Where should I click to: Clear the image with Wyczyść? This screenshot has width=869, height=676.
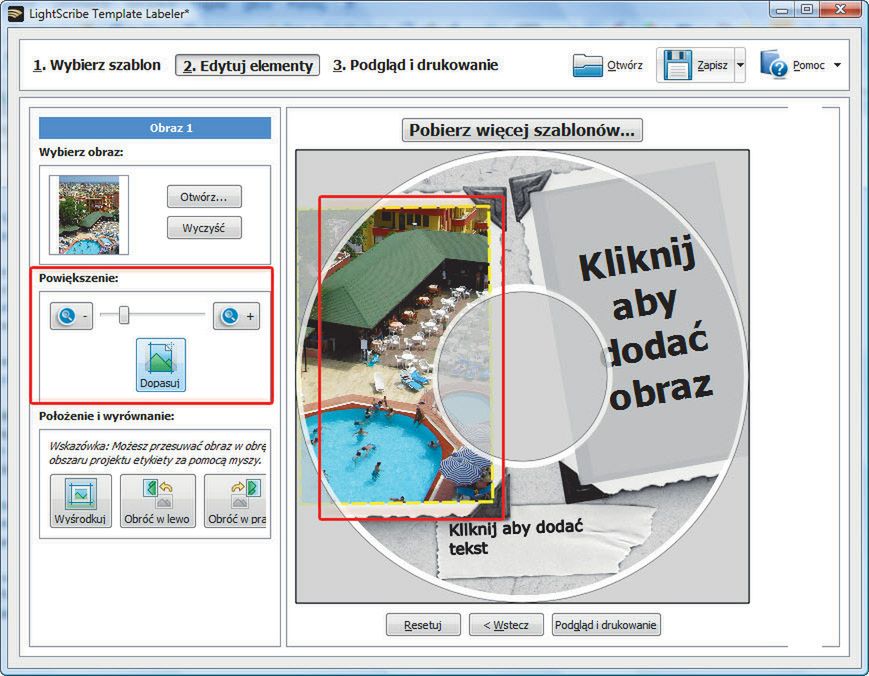203,227
